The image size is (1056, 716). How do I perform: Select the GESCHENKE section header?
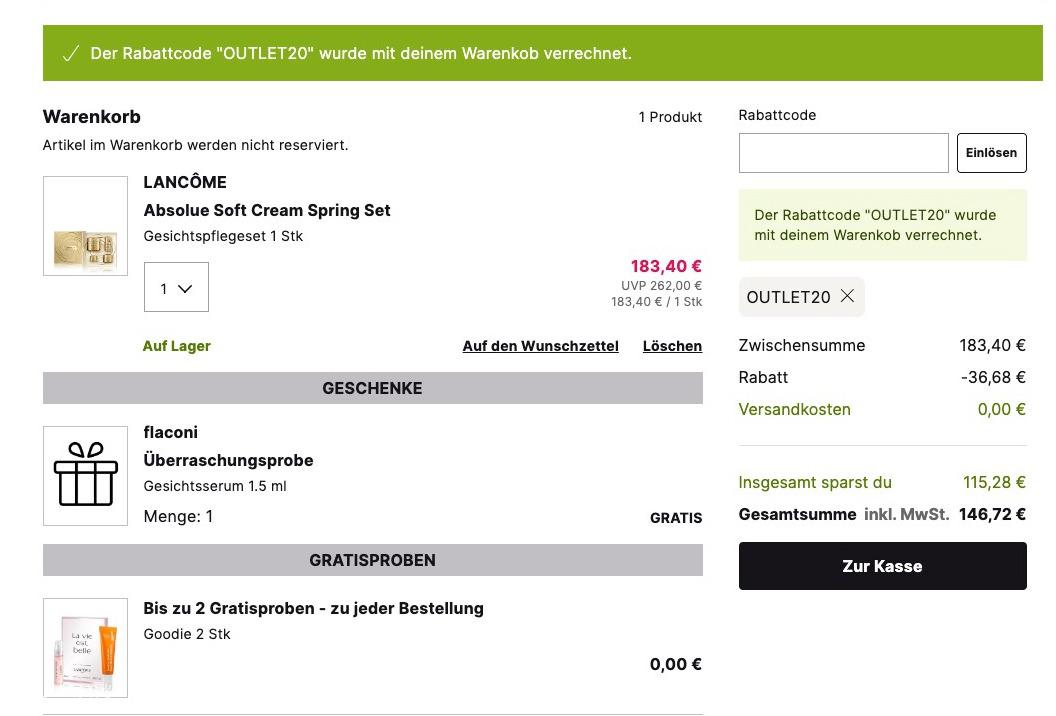pos(372,388)
